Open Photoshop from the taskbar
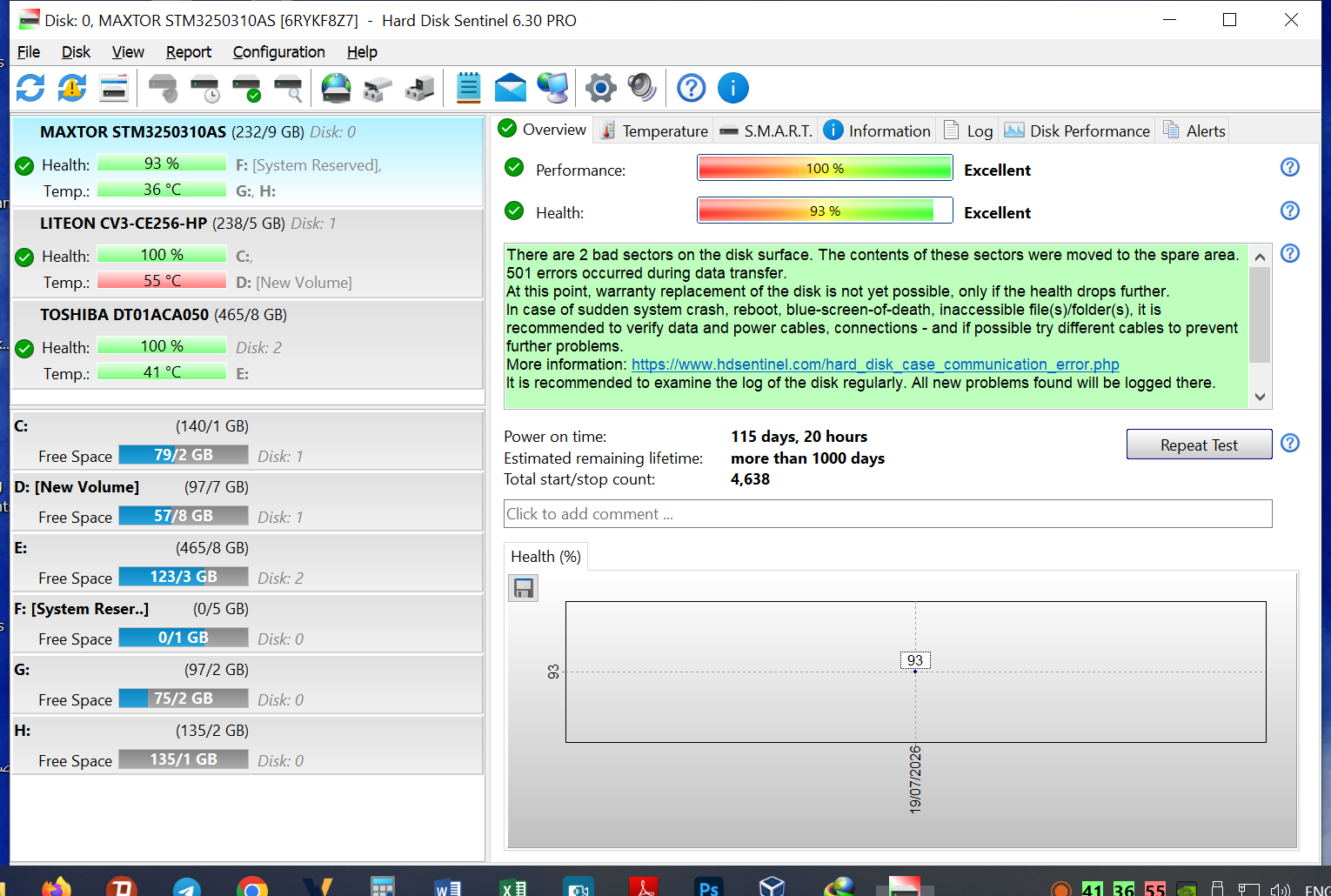The height and width of the screenshot is (896, 1331). (708, 886)
